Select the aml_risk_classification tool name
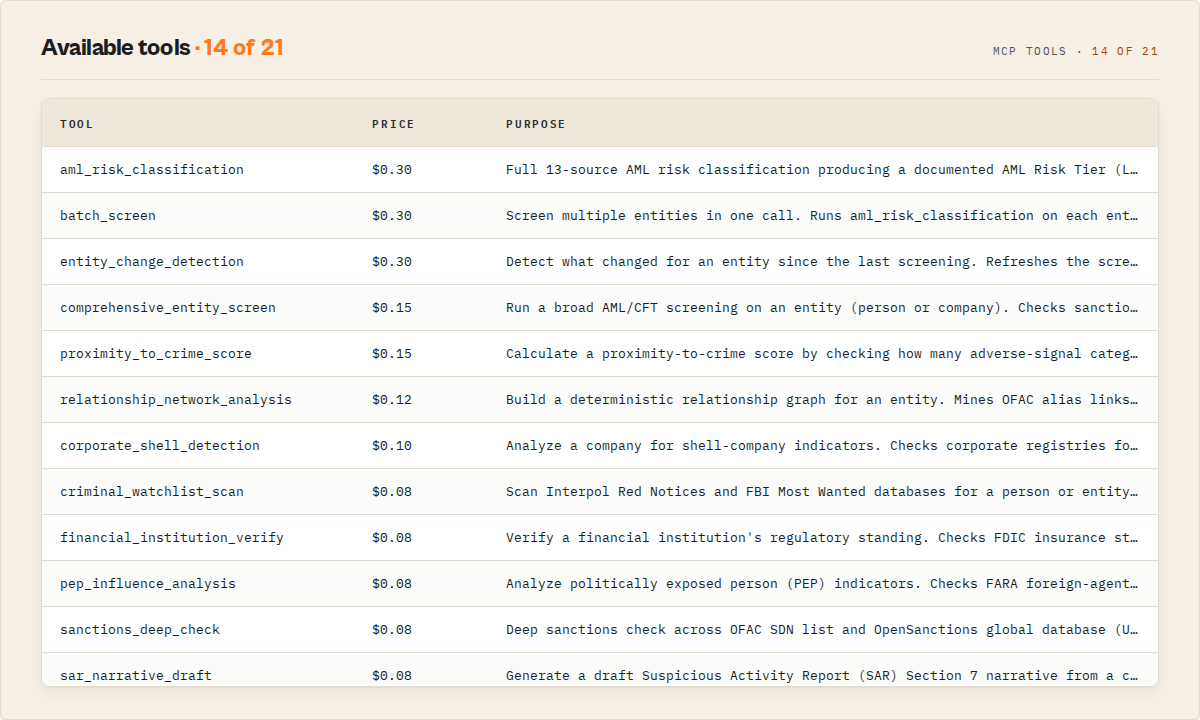This screenshot has height=720, width=1200. pyautogui.click(x=152, y=169)
